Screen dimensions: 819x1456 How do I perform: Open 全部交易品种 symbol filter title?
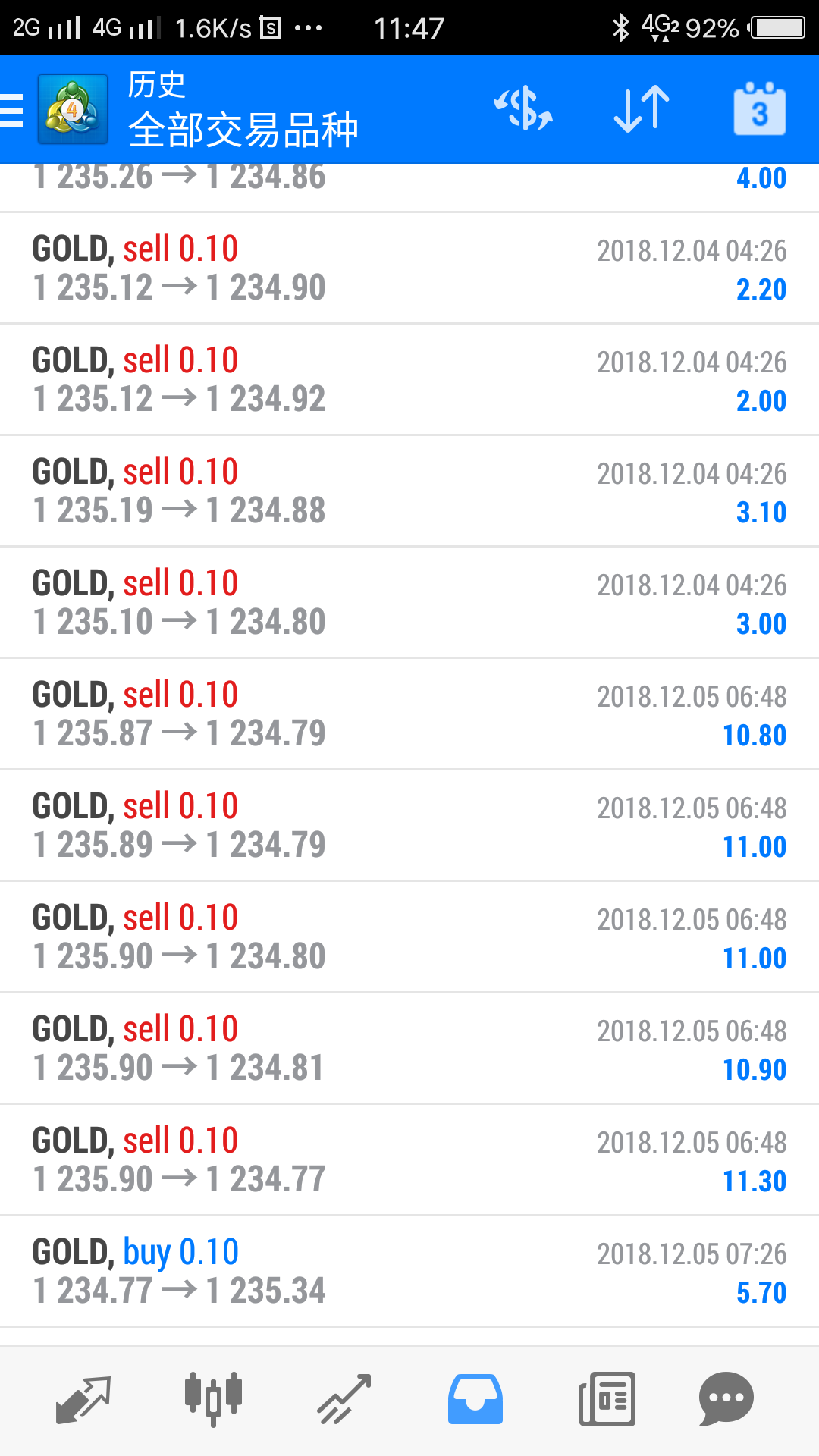(243, 130)
